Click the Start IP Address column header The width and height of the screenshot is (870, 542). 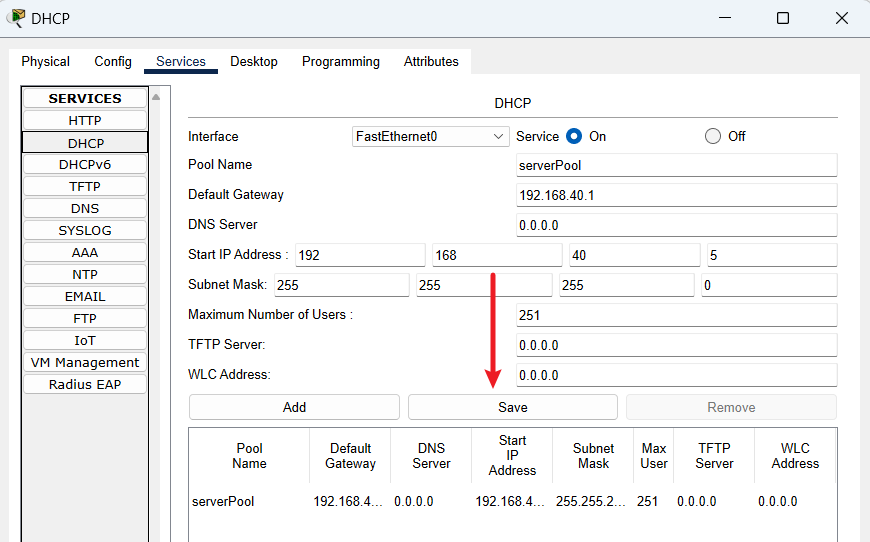pos(512,456)
